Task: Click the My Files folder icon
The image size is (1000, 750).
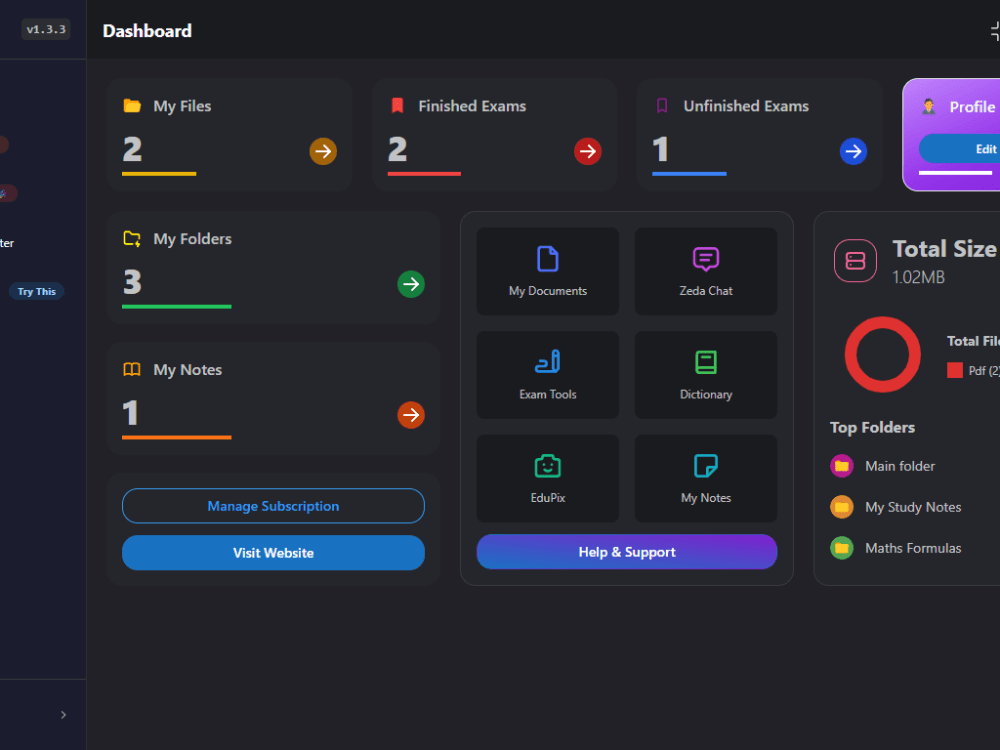Action: 132,106
